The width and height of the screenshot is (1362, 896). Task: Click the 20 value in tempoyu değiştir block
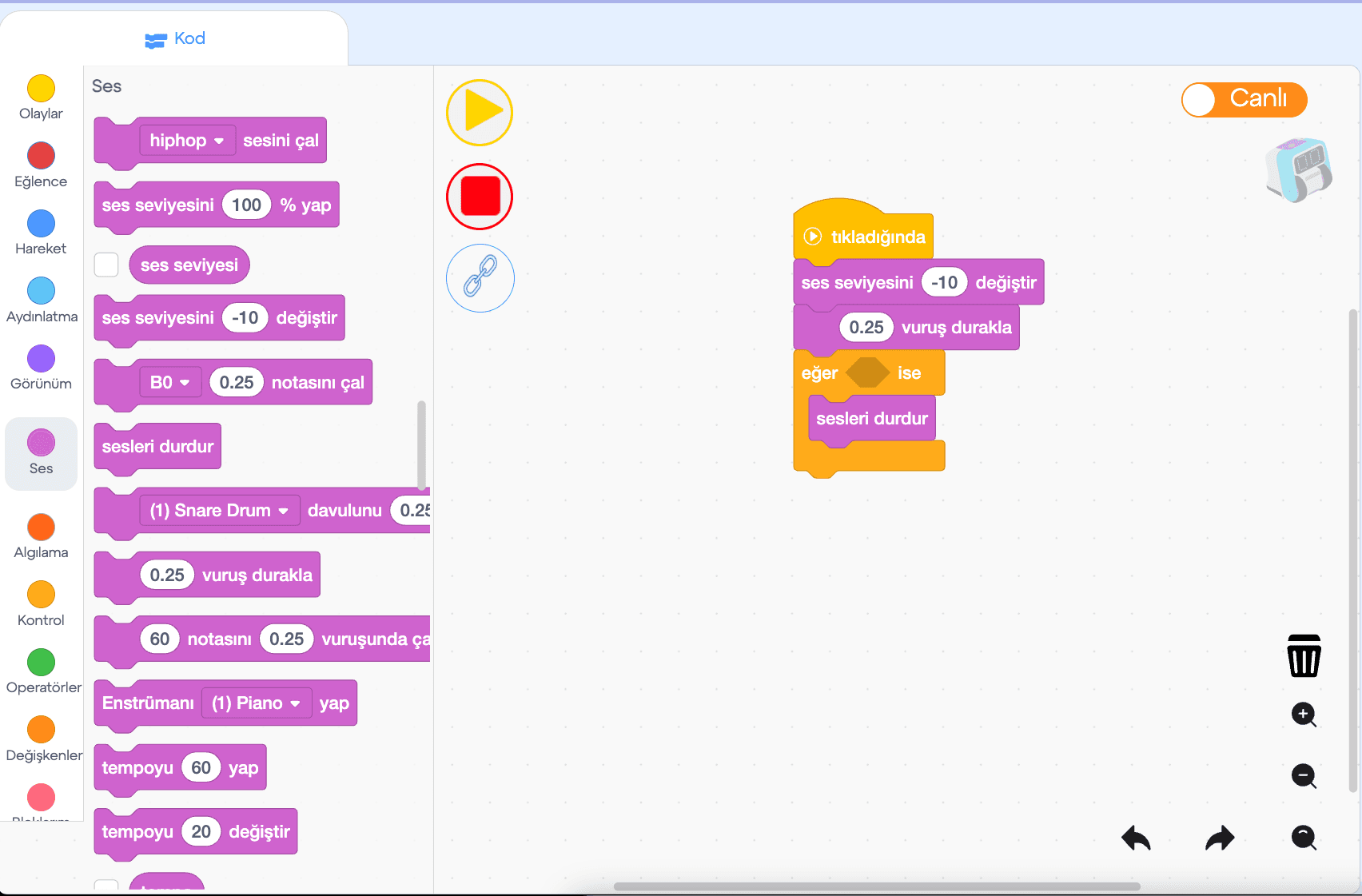(x=201, y=832)
